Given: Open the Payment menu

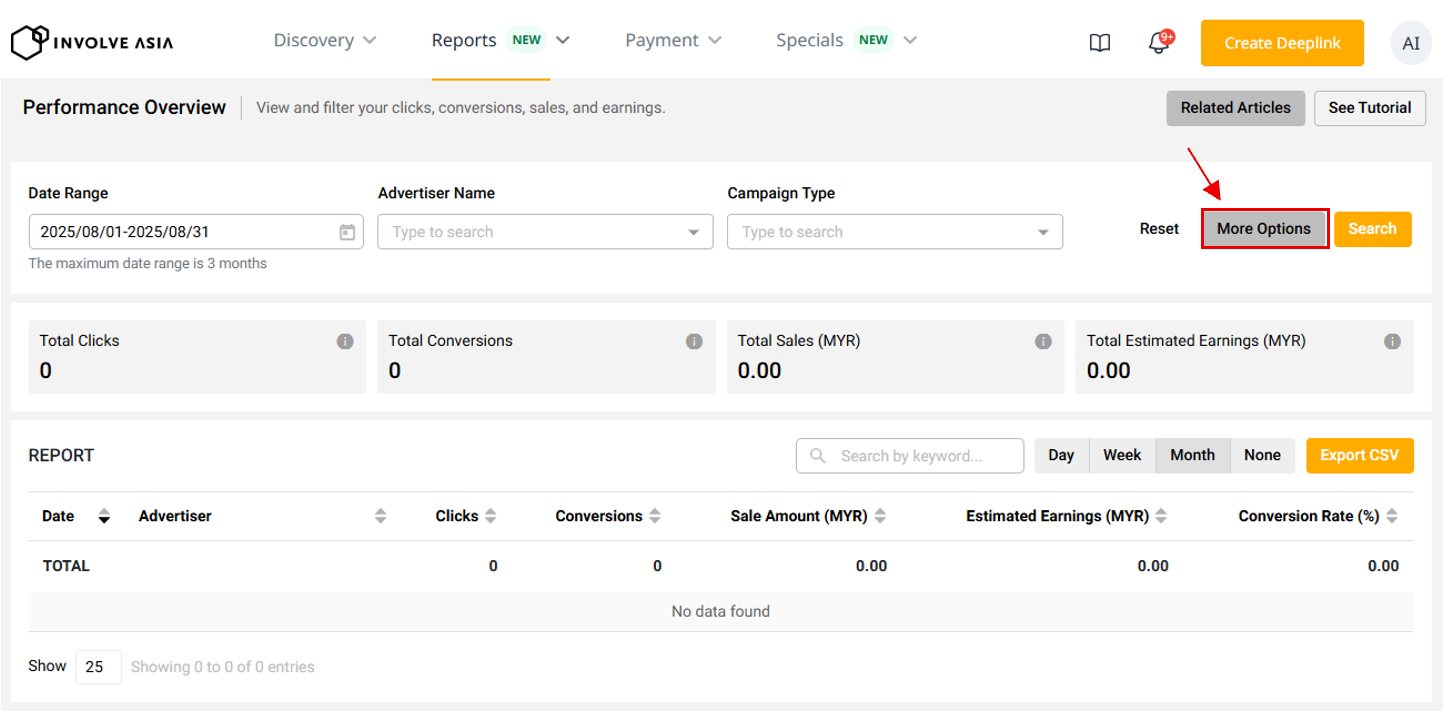Looking at the screenshot, I should [x=673, y=41].
